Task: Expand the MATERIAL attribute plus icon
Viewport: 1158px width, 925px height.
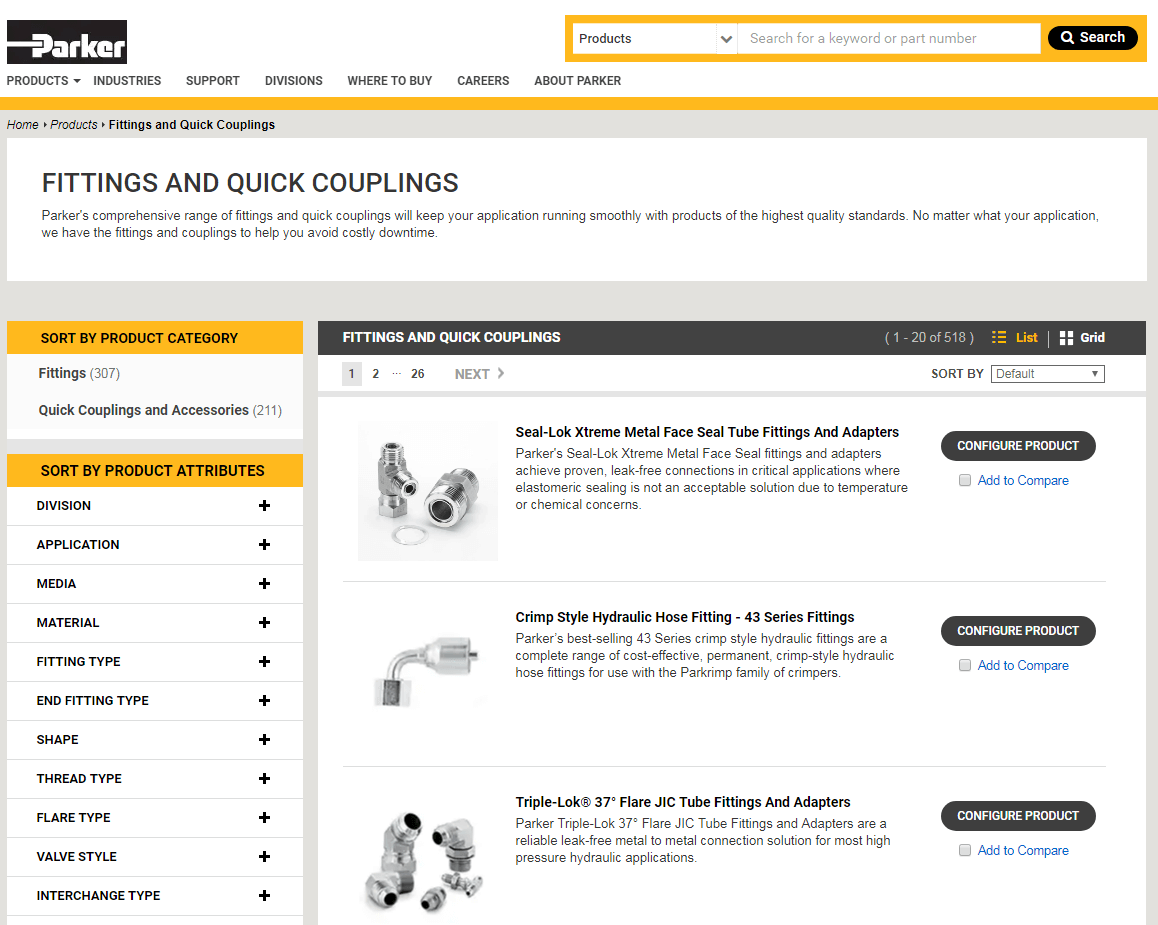Action: 264,623
